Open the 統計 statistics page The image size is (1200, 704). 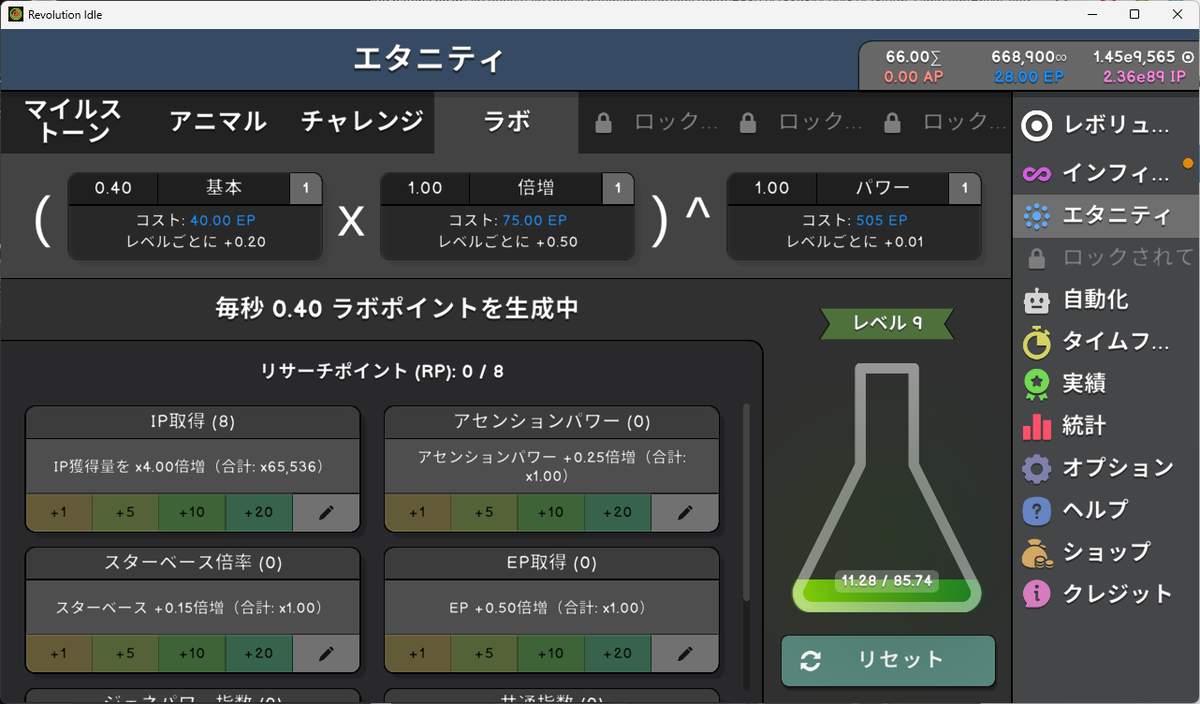coord(1105,425)
